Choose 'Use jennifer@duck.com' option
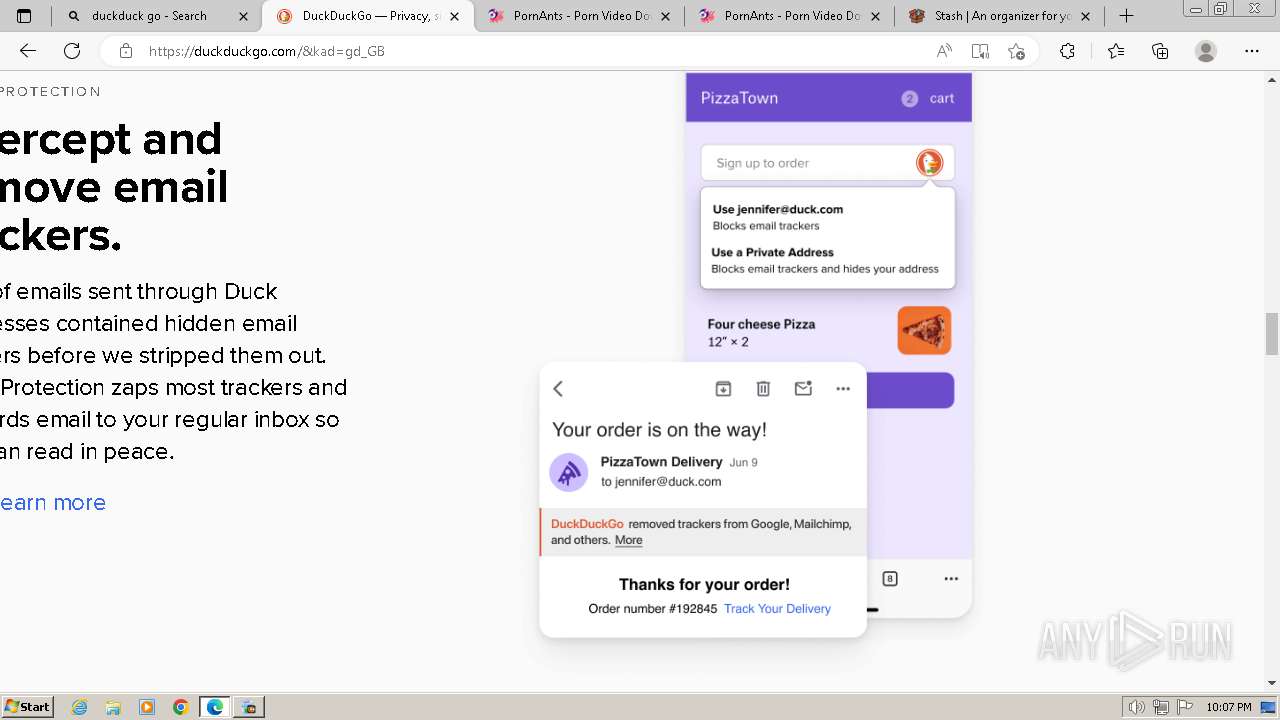 coord(778,217)
